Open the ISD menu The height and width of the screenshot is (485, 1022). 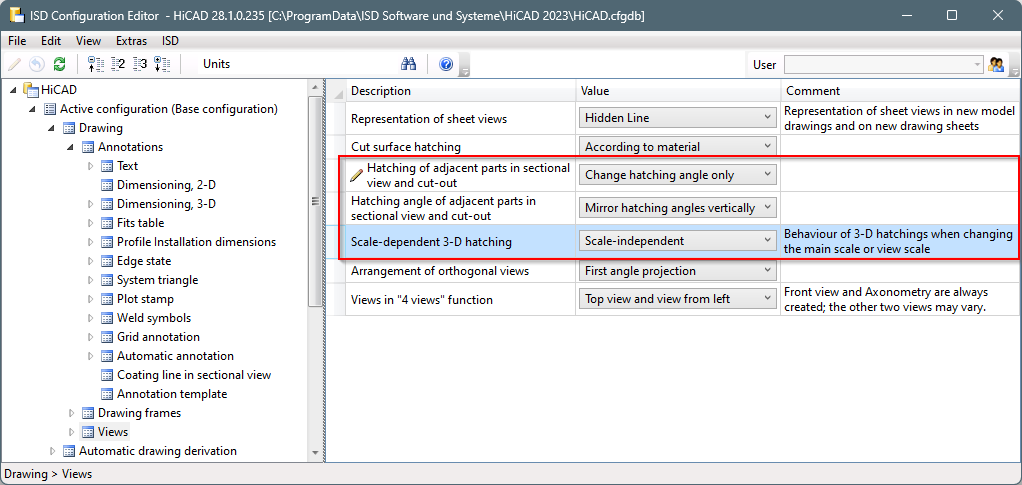pyautogui.click(x=170, y=40)
